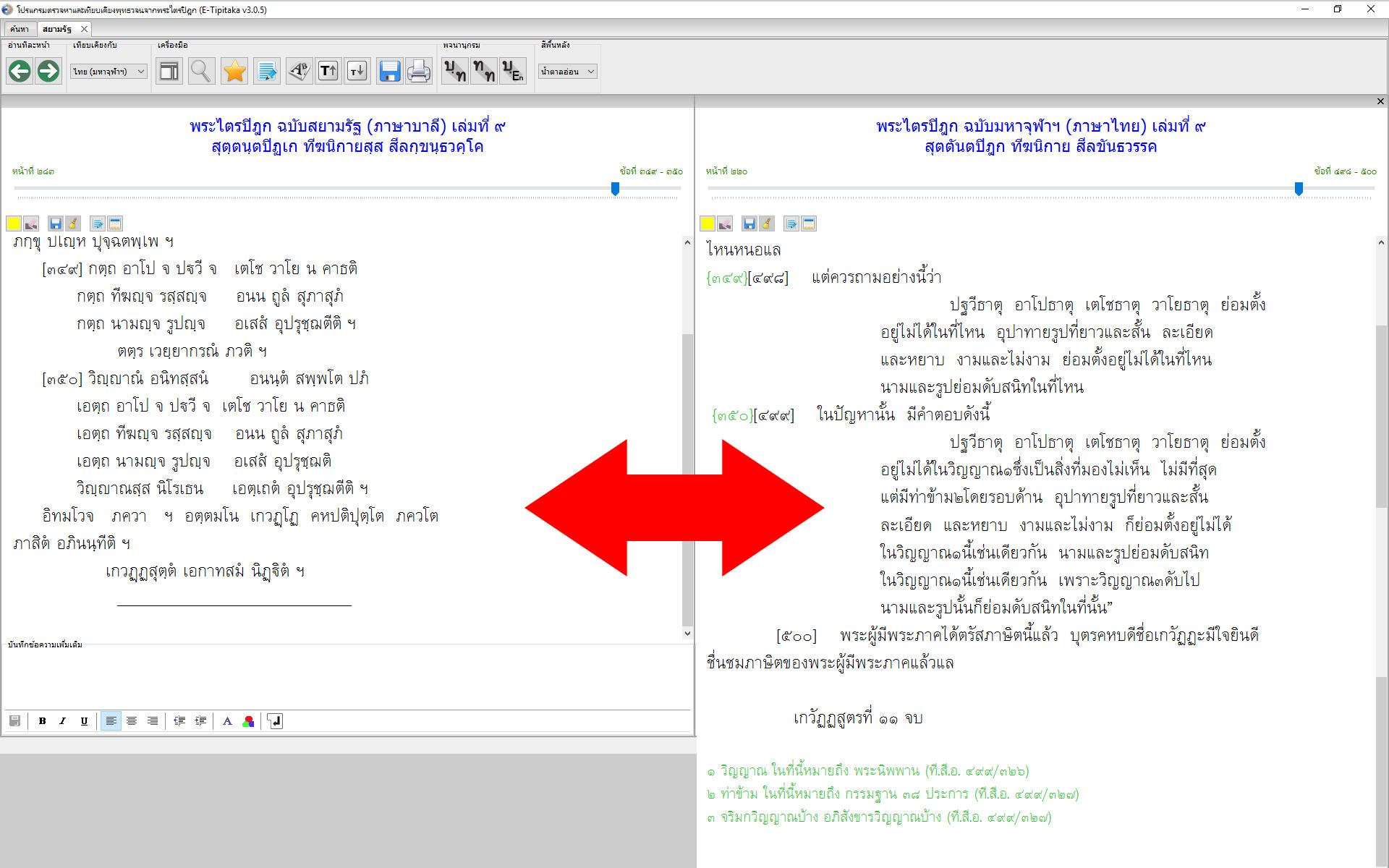
Task: Toggle underline formatting in the notes editor
Action: (84, 721)
